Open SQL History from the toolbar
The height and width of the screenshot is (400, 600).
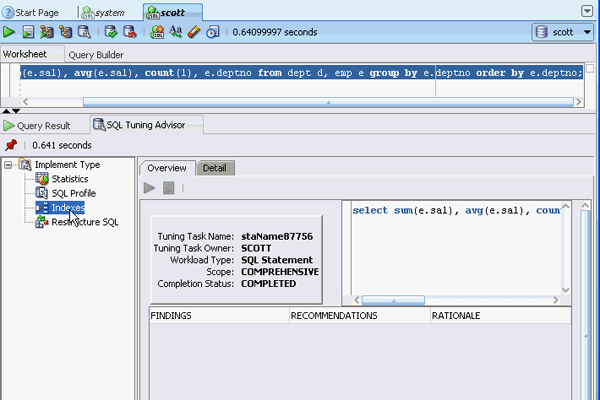click(213, 32)
